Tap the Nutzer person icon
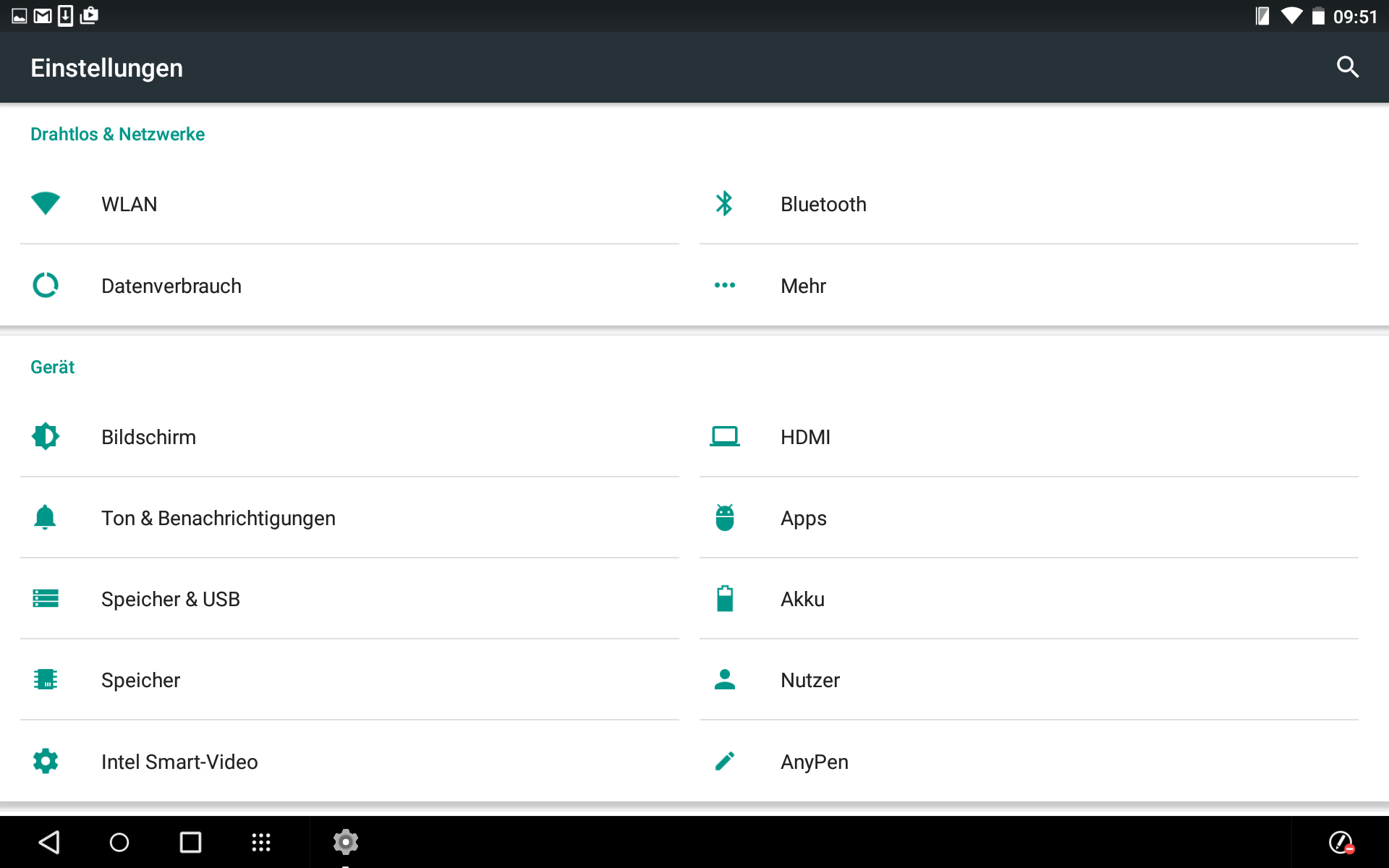The height and width of the screenshot is (868, 1389). point(724,679)
